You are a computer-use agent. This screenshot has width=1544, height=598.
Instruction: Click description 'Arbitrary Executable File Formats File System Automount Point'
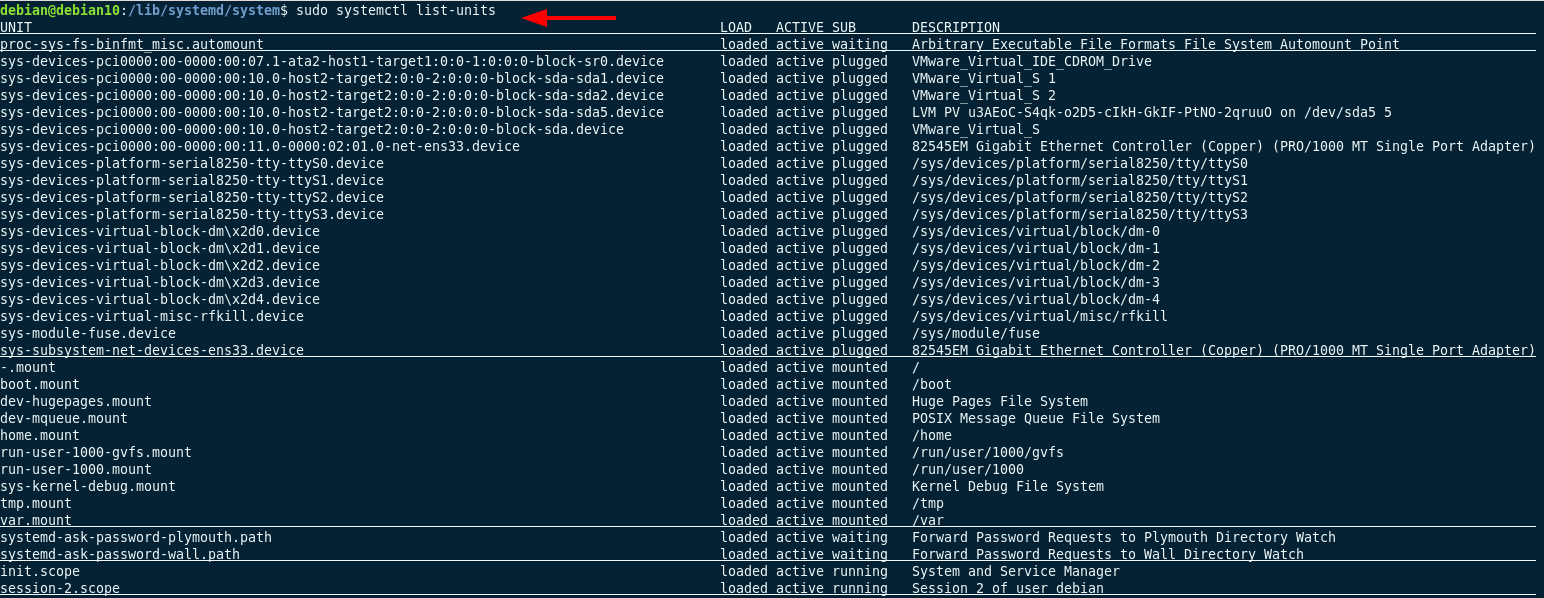(x=1156, y=44)
